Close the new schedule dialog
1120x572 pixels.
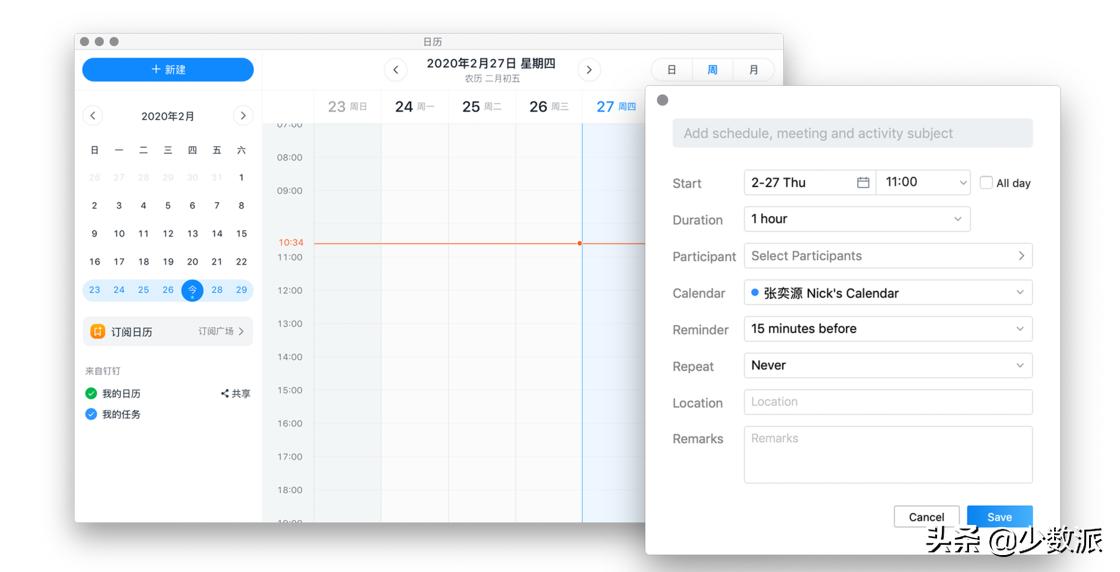pyautogui.click(x=662, y=100)
